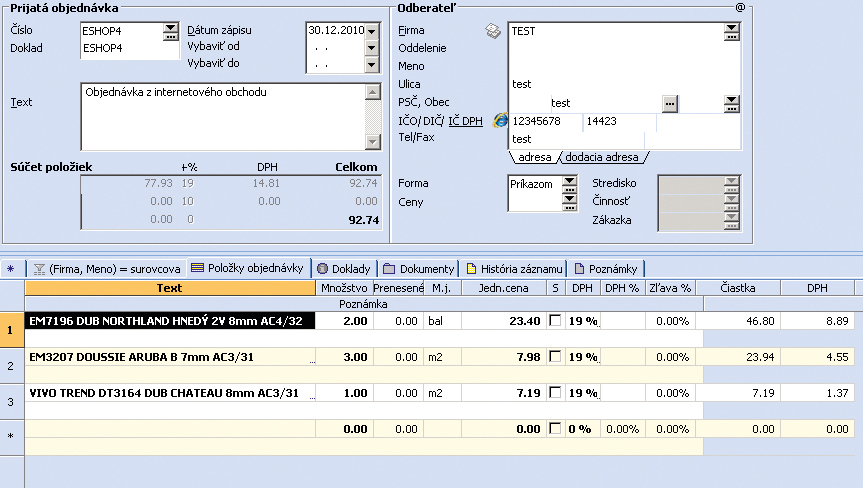This screenshot has width=863, height=488.
Task: Switch to the dodacia adresa tab
Action: click(602, 157)
